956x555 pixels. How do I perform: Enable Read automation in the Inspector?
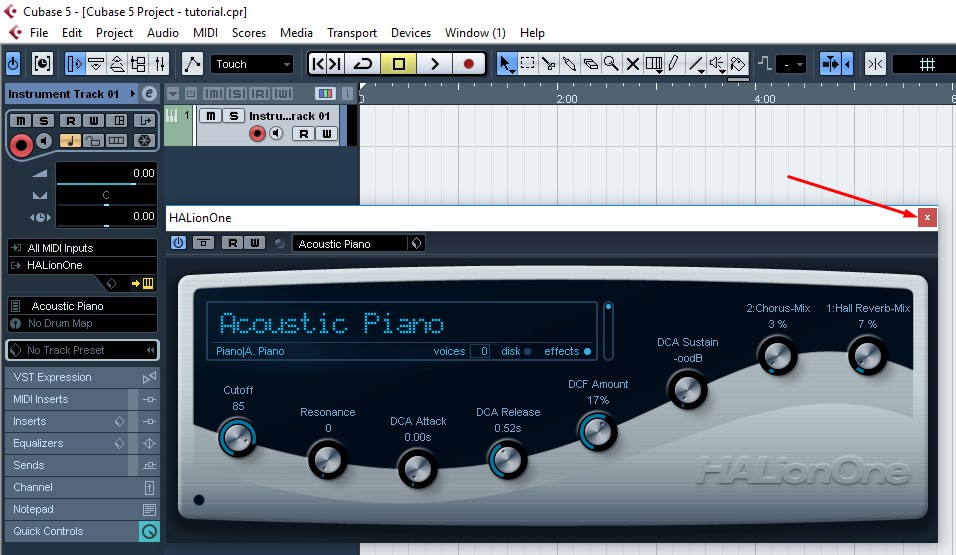pos(71,121)
